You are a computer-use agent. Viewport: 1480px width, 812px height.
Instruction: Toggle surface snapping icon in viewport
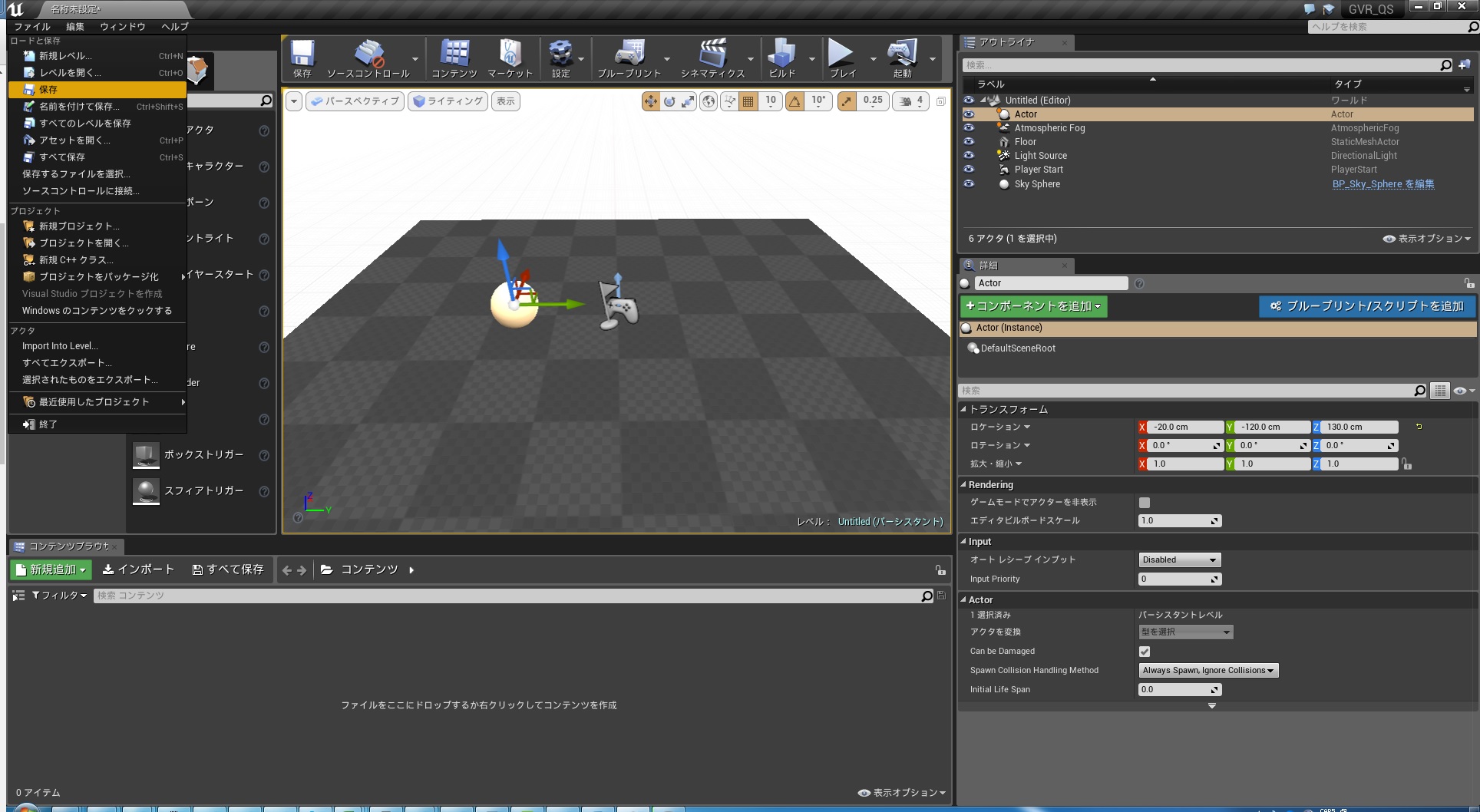point(729,101)
